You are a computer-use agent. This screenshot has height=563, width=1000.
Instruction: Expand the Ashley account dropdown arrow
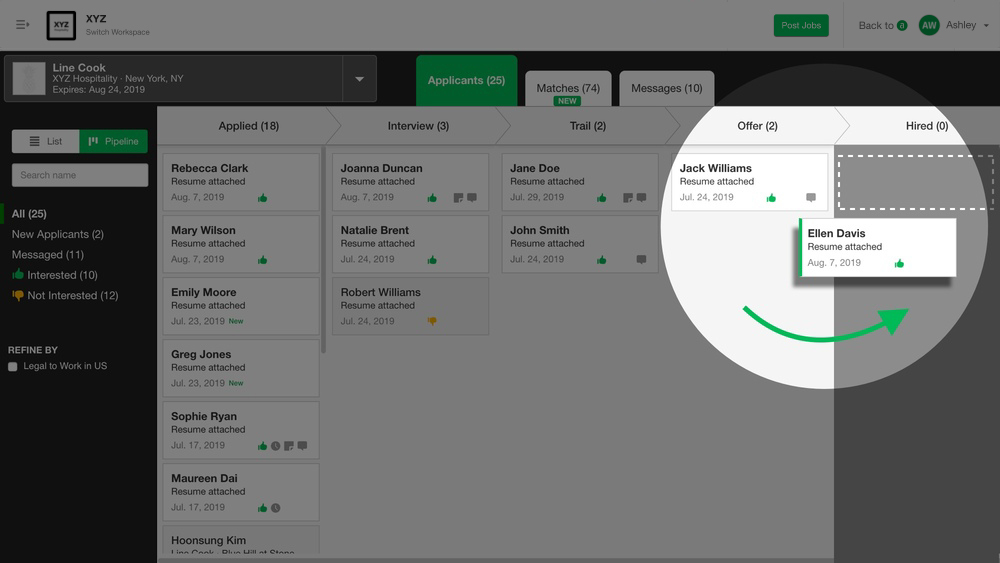pos(986,26)
